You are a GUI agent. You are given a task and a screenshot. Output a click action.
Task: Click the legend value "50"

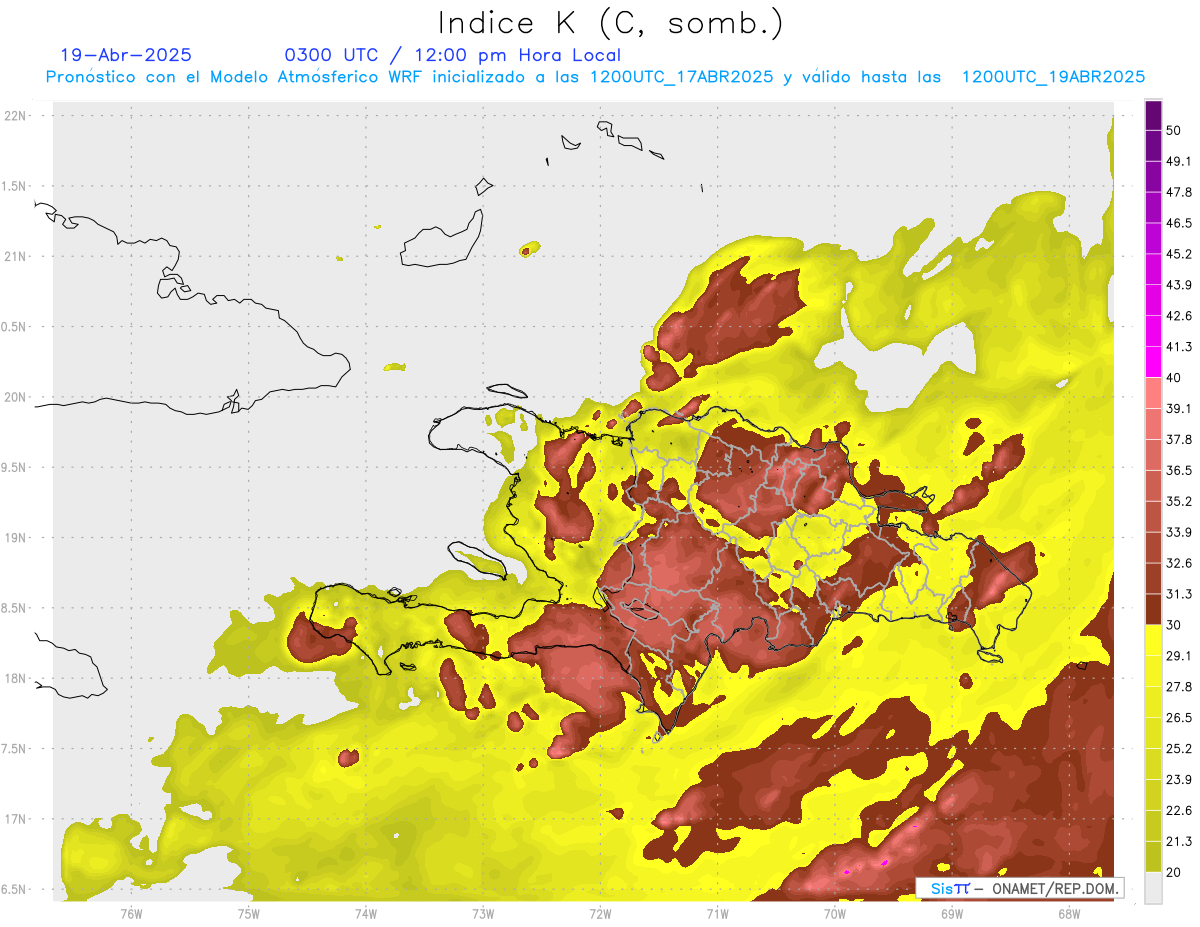pyautogui.click(x=1175, y=131)
